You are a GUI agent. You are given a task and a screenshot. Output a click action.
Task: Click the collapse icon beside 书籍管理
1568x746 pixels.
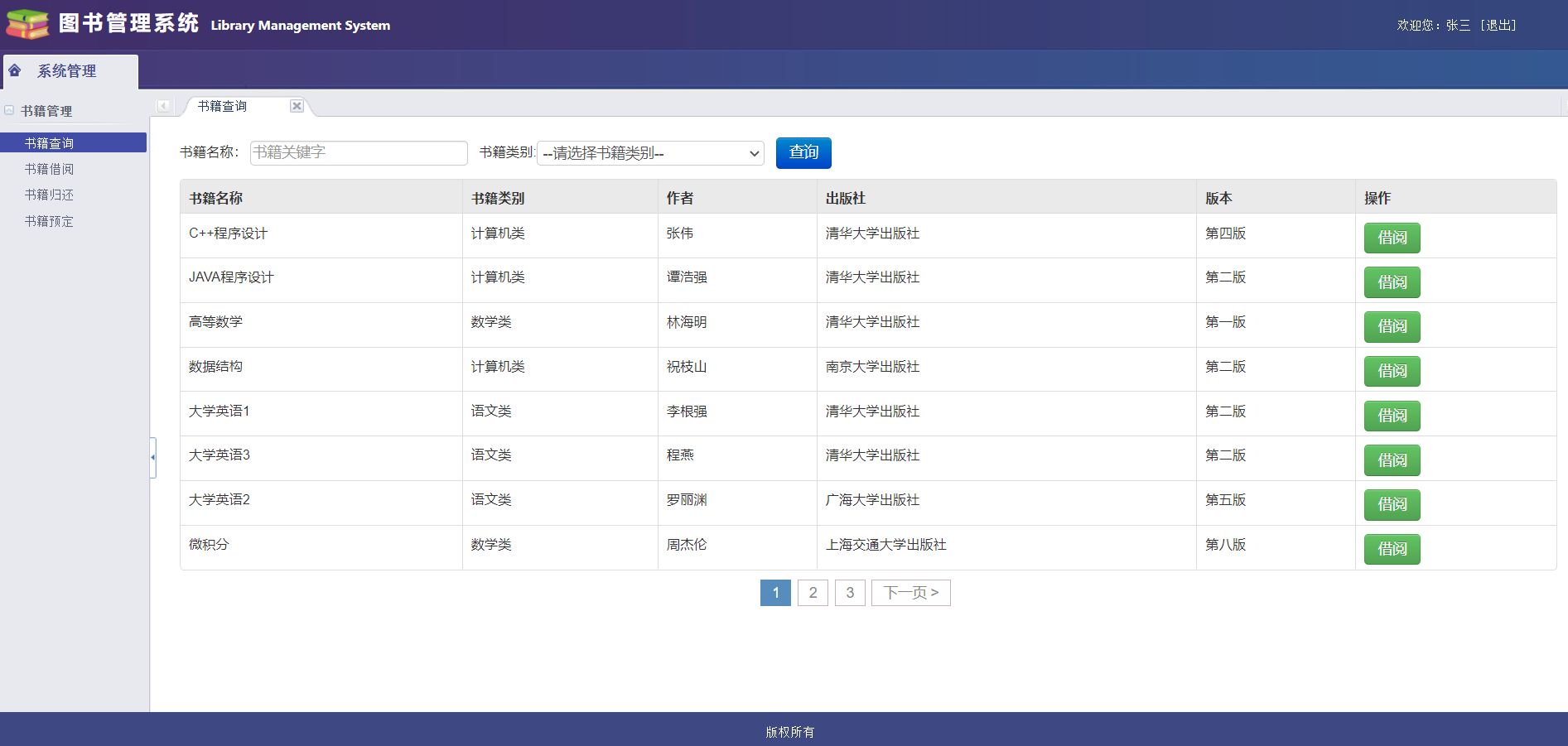click(x=8, y=110)
